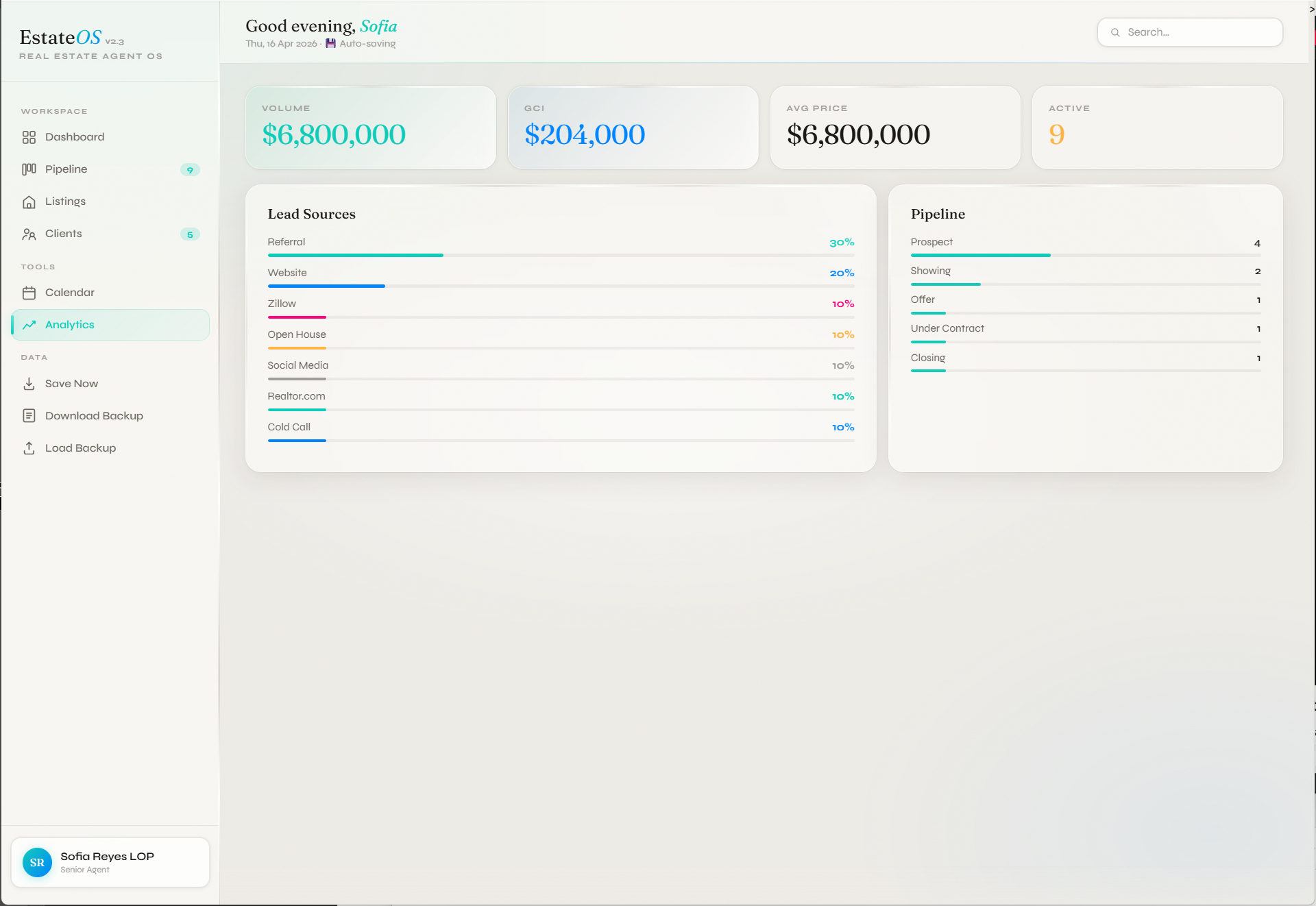
Task: Click the Prospect count 4
Action: coord(1257,243)
